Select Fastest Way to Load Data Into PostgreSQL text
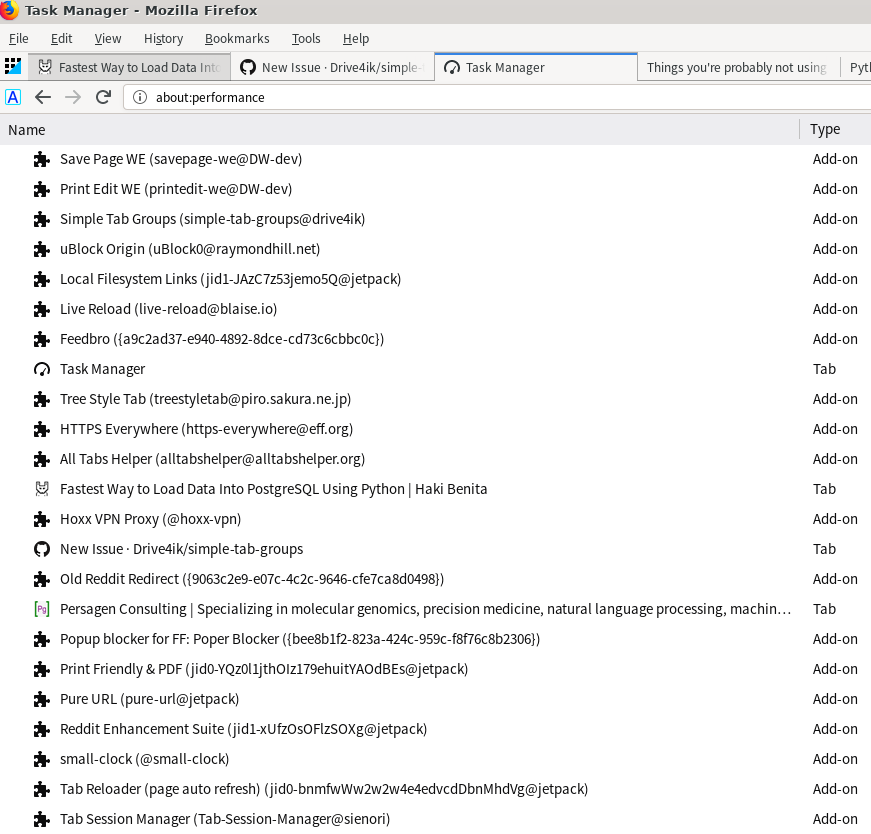Viewport: 871px width, 834px height. [273, 490]
